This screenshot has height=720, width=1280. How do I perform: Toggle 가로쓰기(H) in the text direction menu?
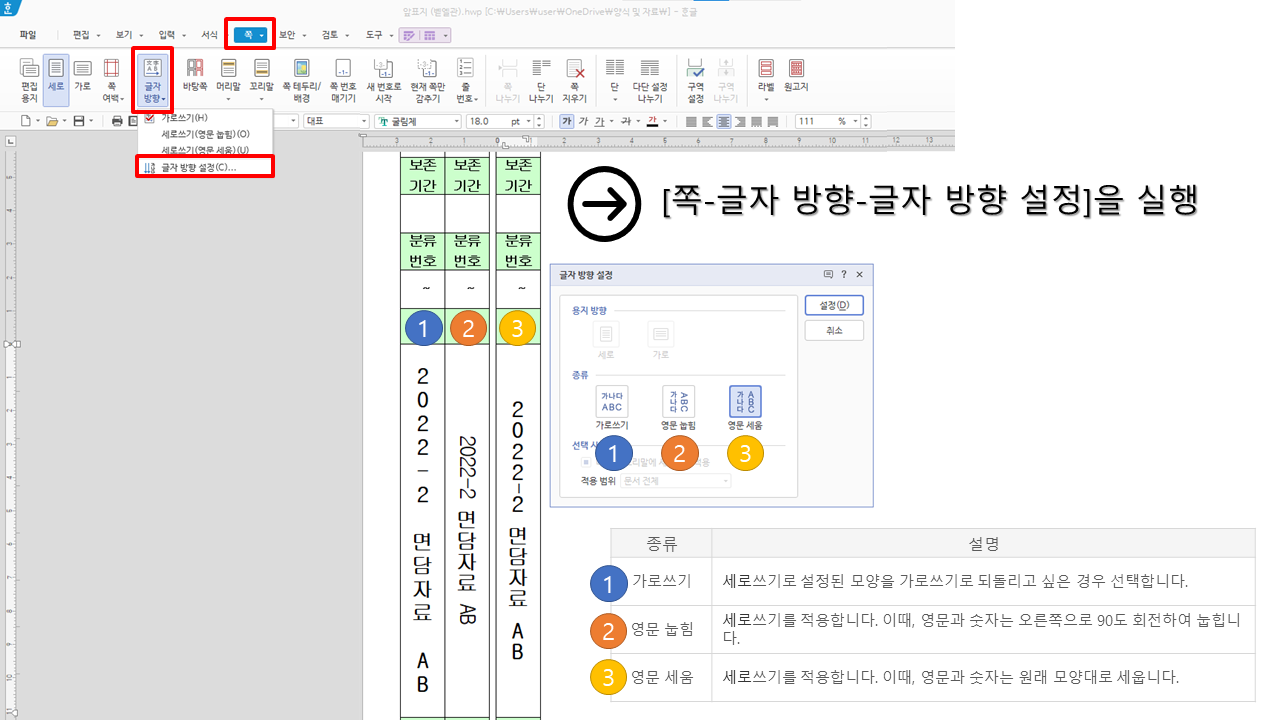(185, 118)
